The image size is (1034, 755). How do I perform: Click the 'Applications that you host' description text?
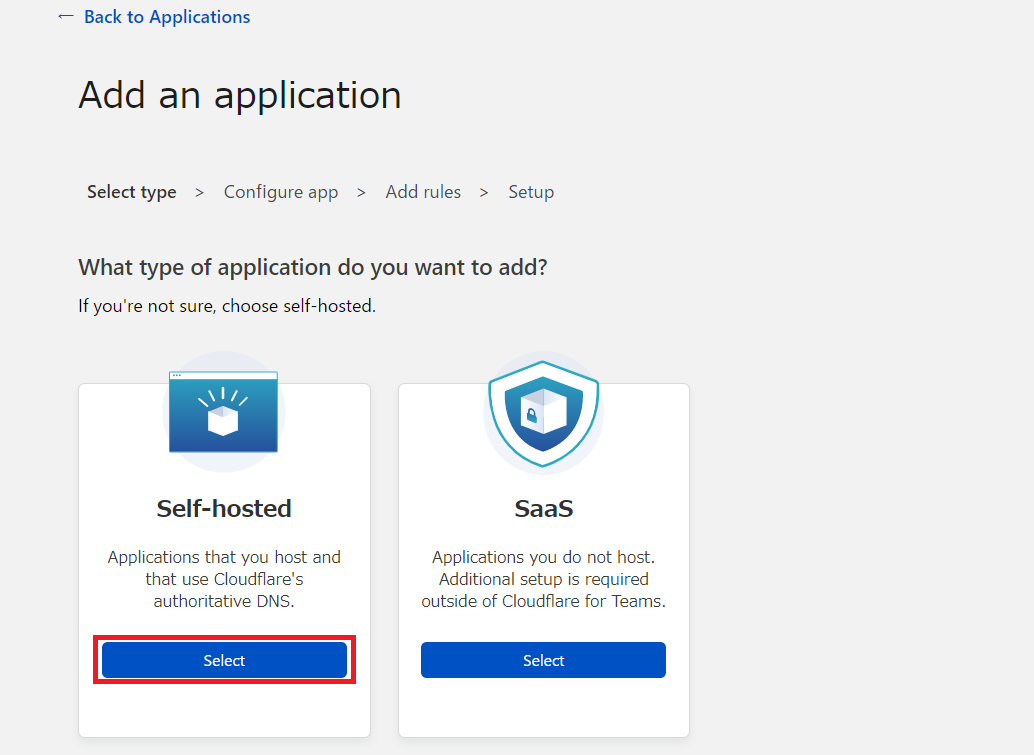[224, 579]
